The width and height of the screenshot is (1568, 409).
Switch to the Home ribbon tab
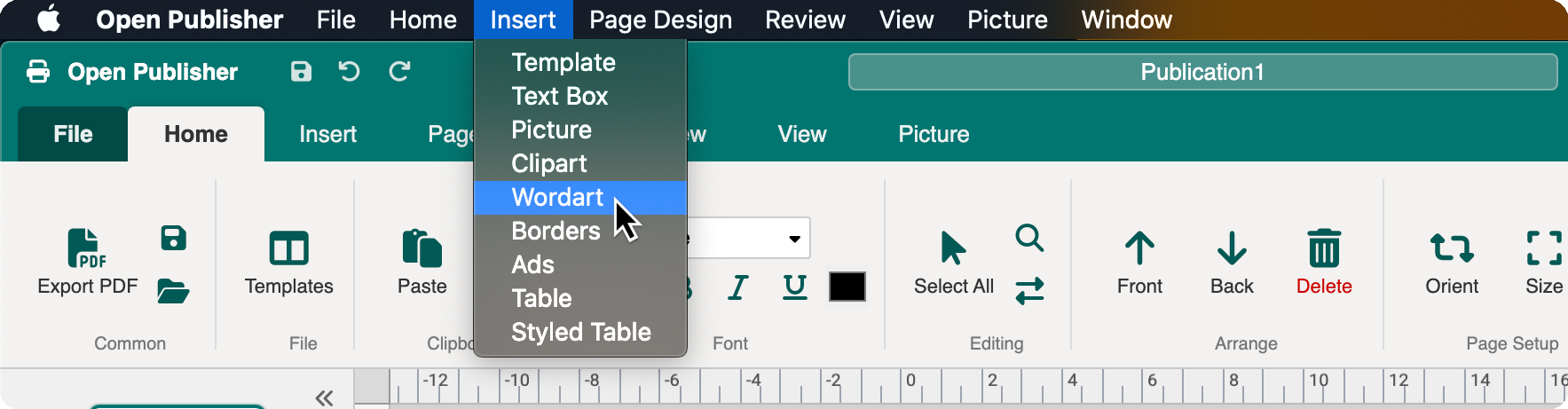196,134
